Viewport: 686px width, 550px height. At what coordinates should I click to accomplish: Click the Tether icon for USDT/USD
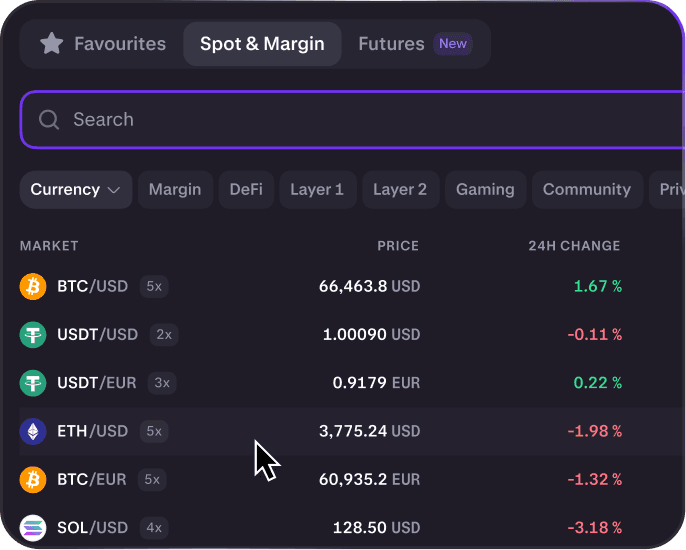coord(33,335)
